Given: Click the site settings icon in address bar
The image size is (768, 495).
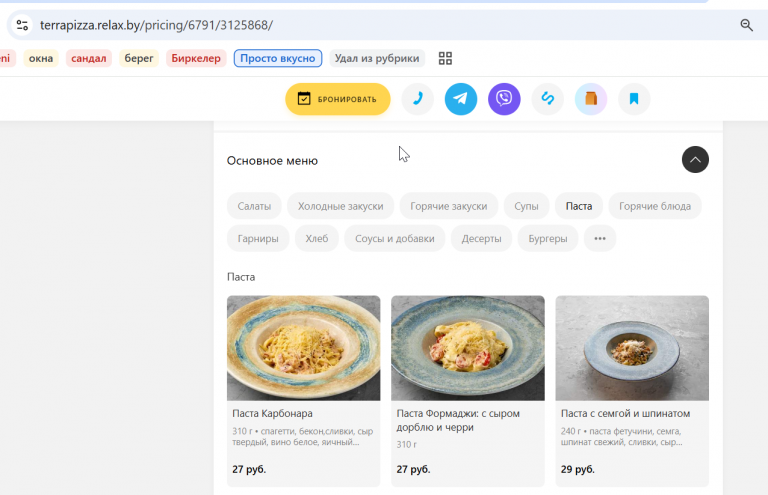Looking at the screenshot, I should pos(22,25).
